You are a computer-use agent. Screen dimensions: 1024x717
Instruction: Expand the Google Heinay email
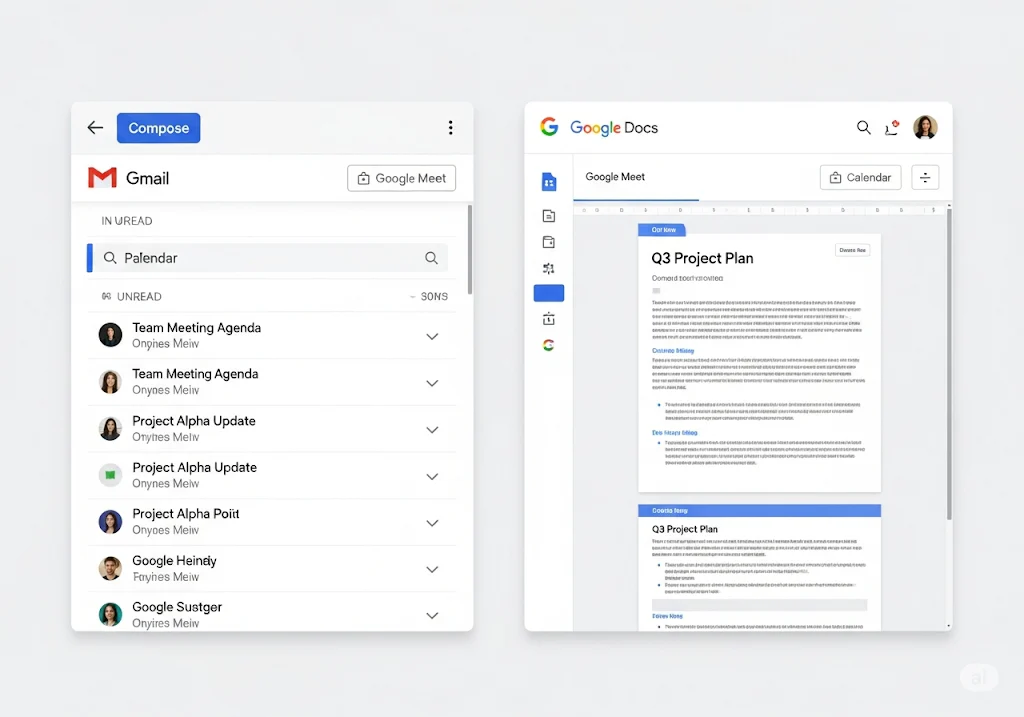[432, 569]
